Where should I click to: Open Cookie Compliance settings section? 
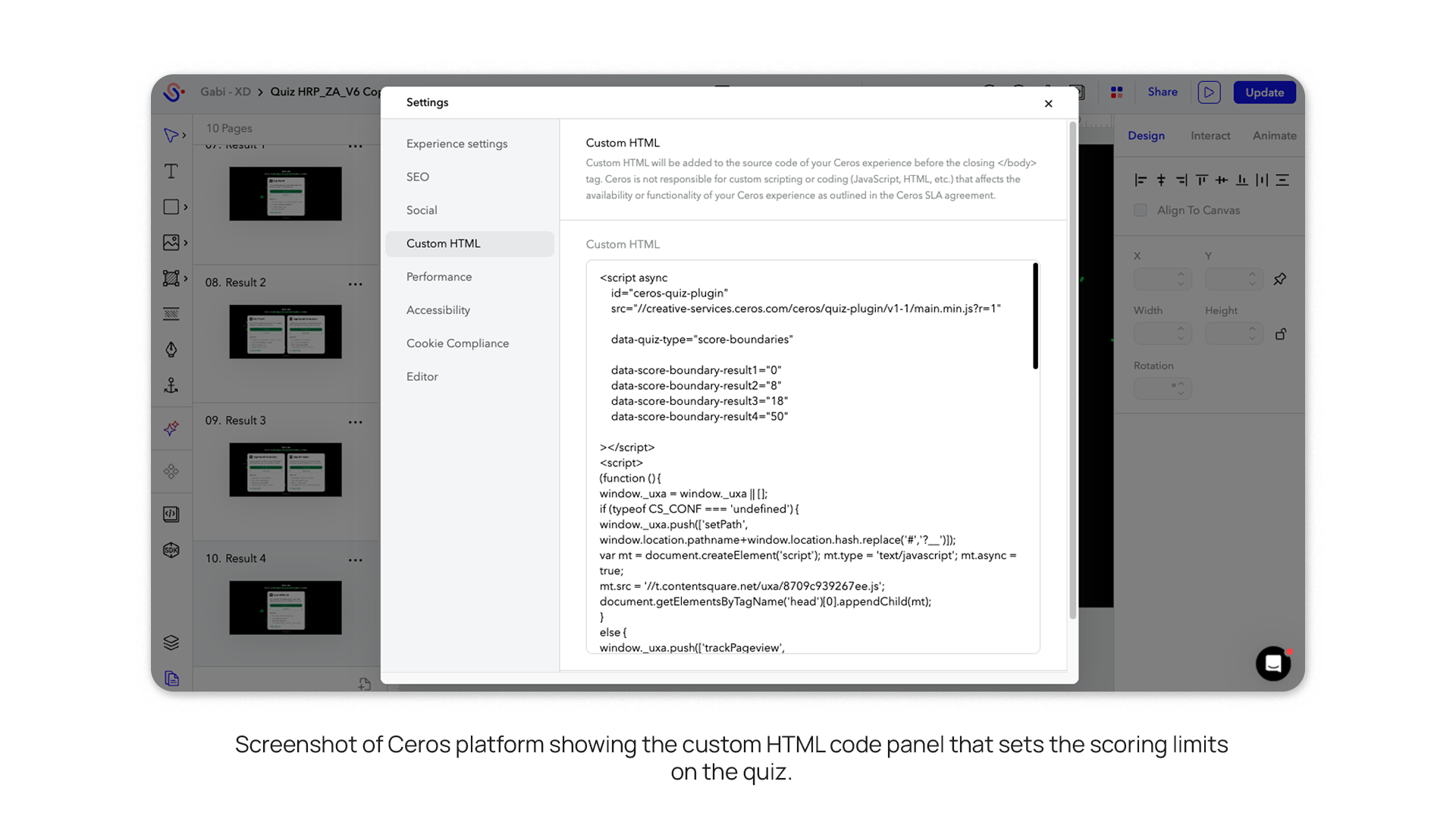click(x=457, y=344)
